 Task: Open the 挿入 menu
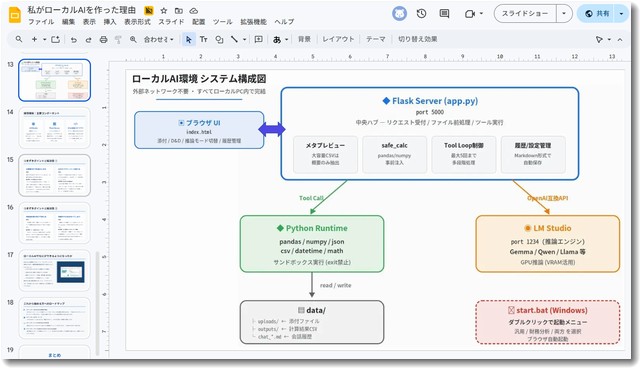(109, 22)
